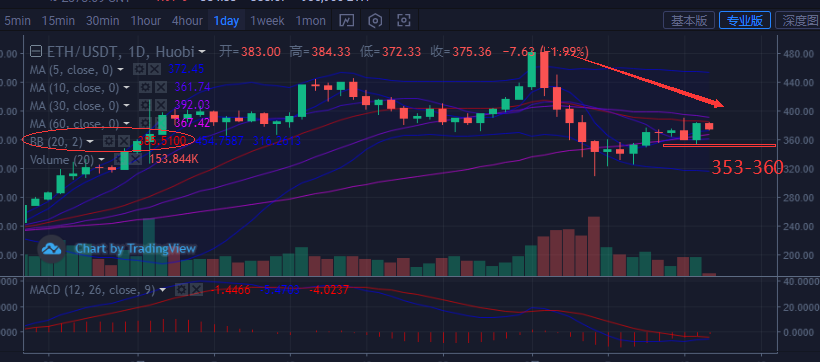820x362 pixels.
Task: Open settings gear for MA (60, close, 0)
Action: point(145,123)
